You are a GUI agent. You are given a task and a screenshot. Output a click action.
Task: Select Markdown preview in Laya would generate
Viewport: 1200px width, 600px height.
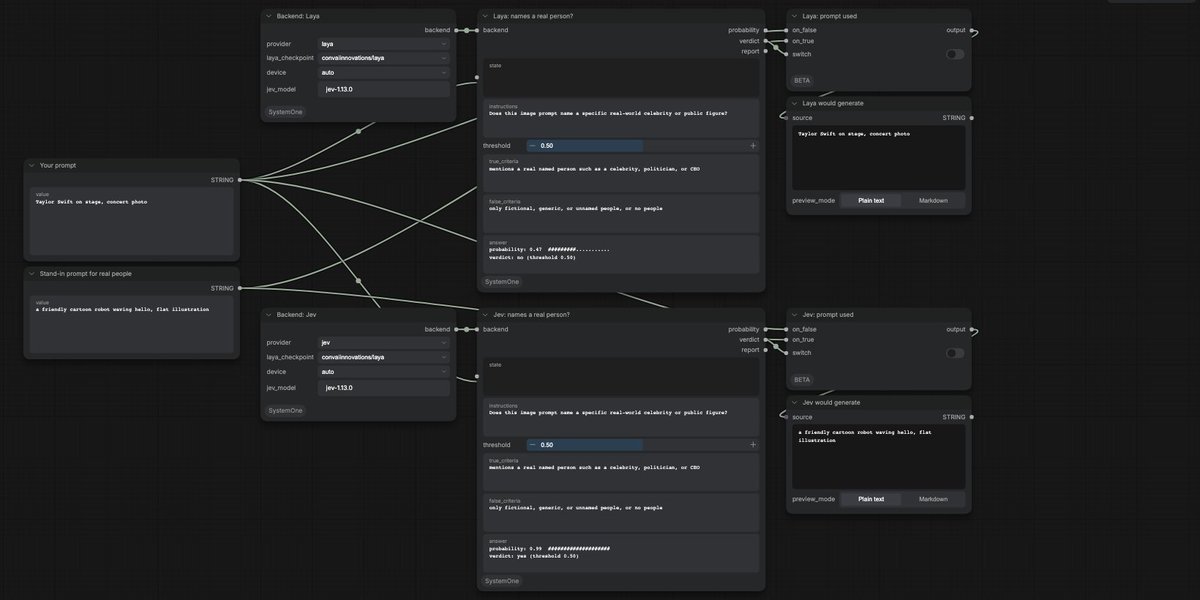click(933, 200)
